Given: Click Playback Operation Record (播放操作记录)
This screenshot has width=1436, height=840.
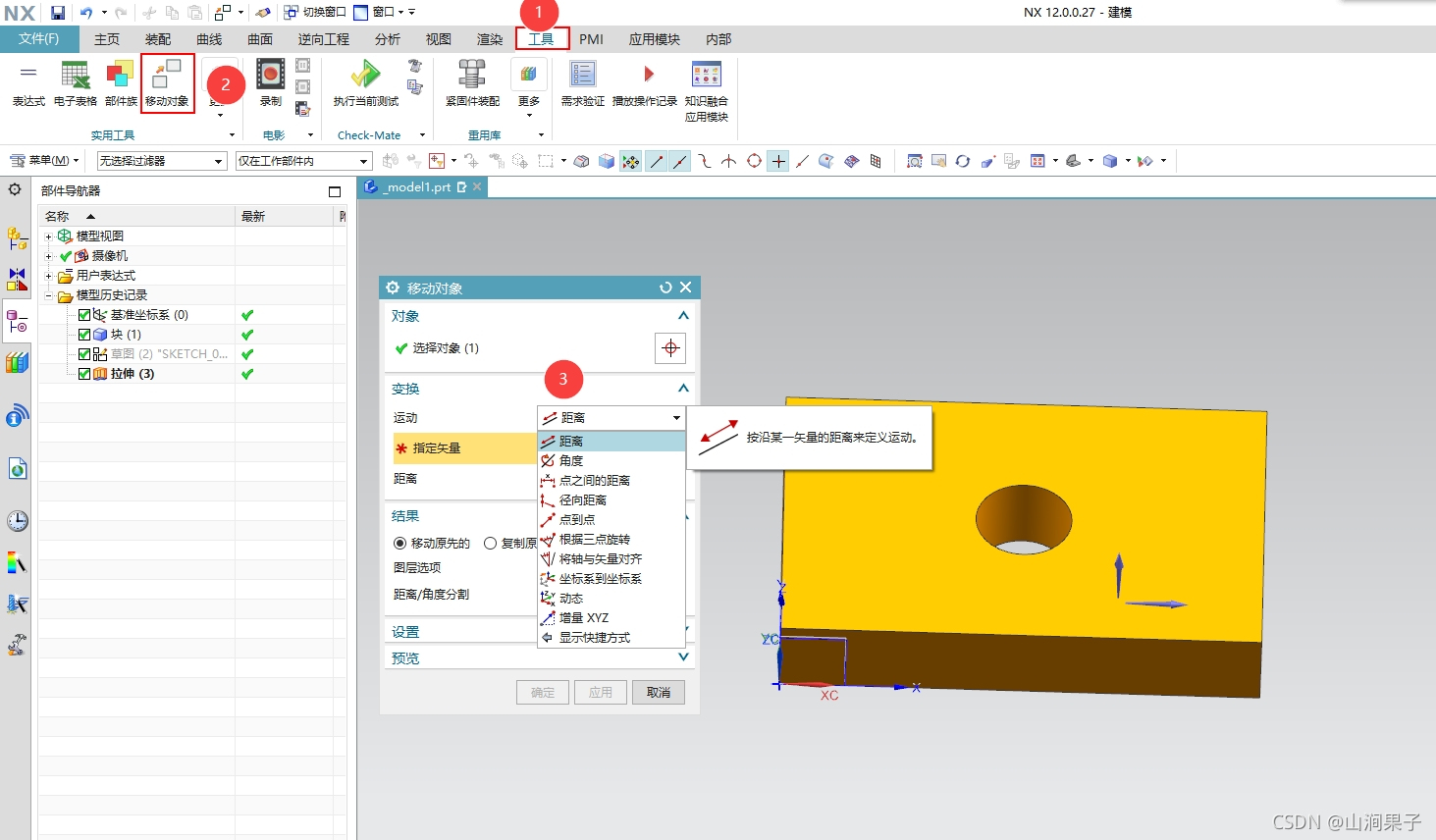Looking at the screenshot, I should (x=645, y=83).
